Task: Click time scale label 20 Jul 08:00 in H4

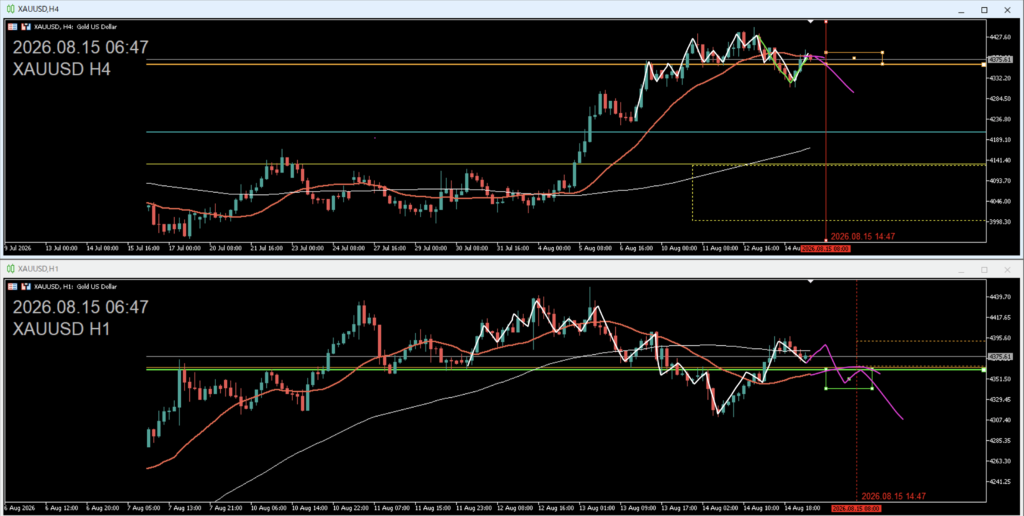Action: [227, 249]
